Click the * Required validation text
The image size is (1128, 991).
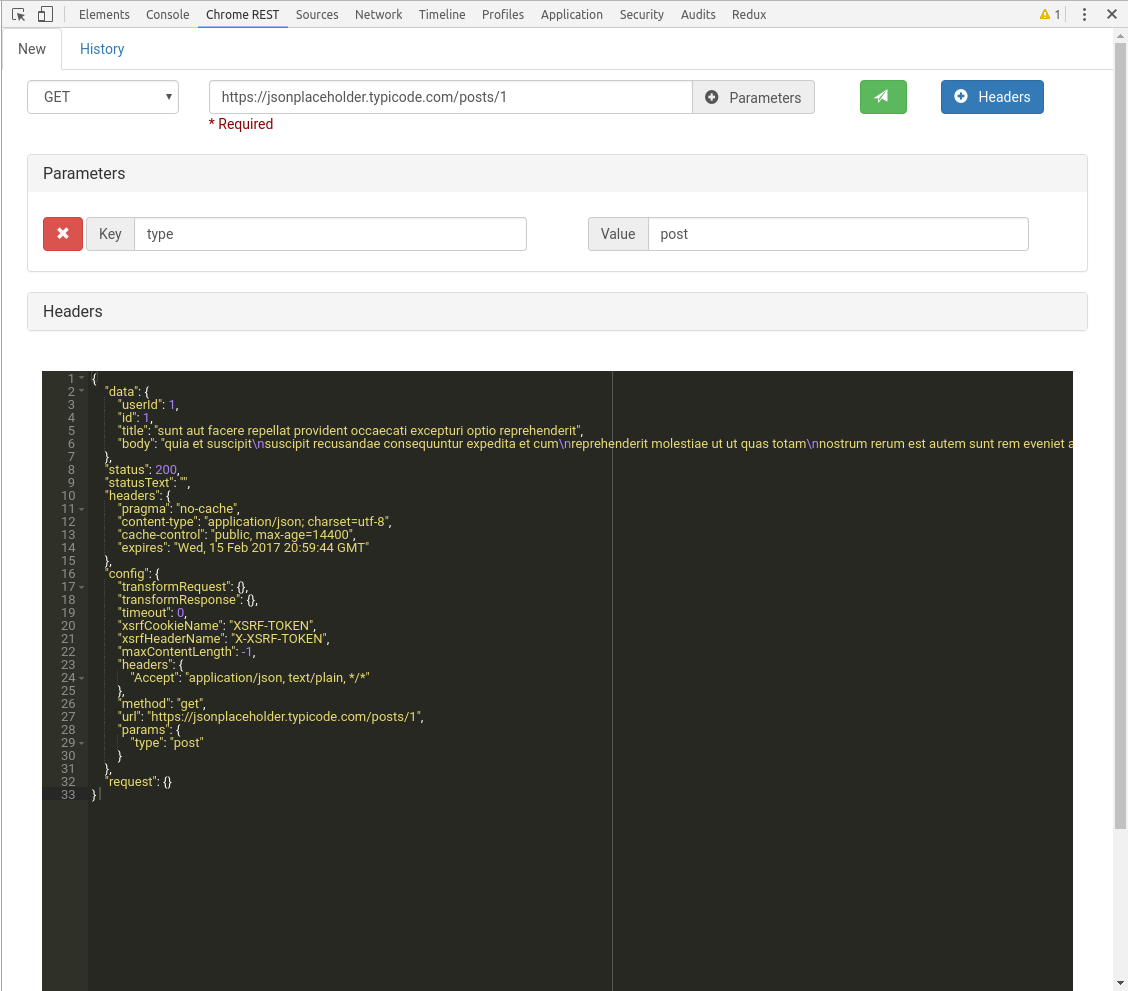[x=241, y=124]
